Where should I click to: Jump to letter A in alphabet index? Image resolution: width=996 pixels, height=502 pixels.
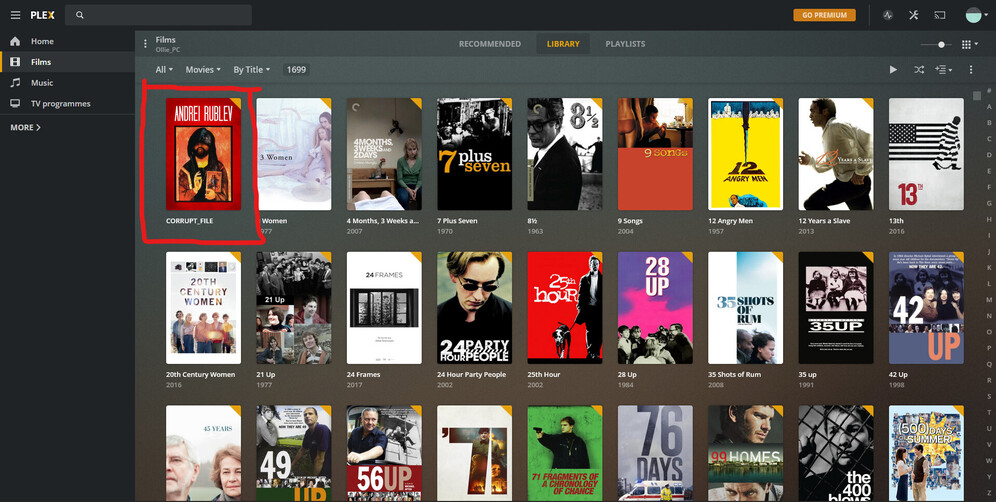pyautogui.click(x=989, y=107)
